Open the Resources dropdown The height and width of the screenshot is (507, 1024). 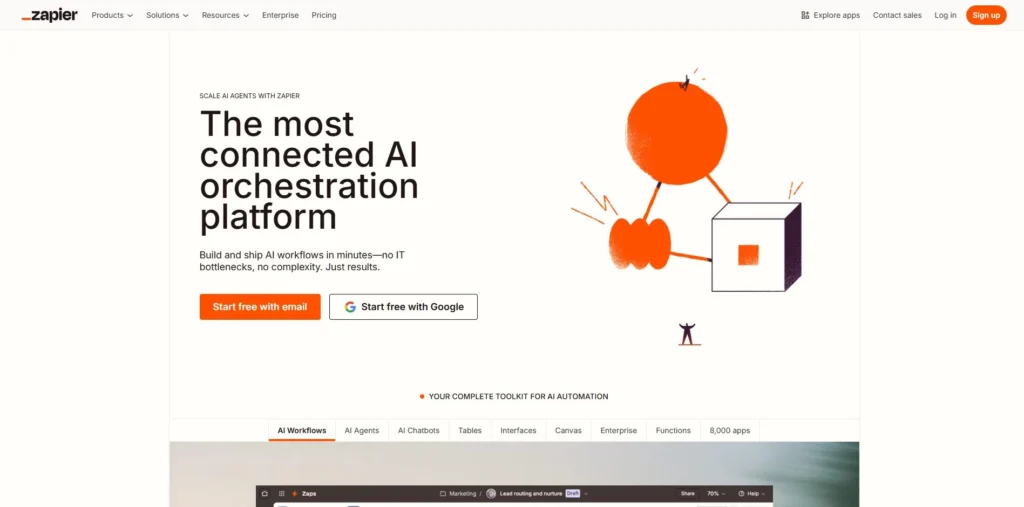coord(225,15)
